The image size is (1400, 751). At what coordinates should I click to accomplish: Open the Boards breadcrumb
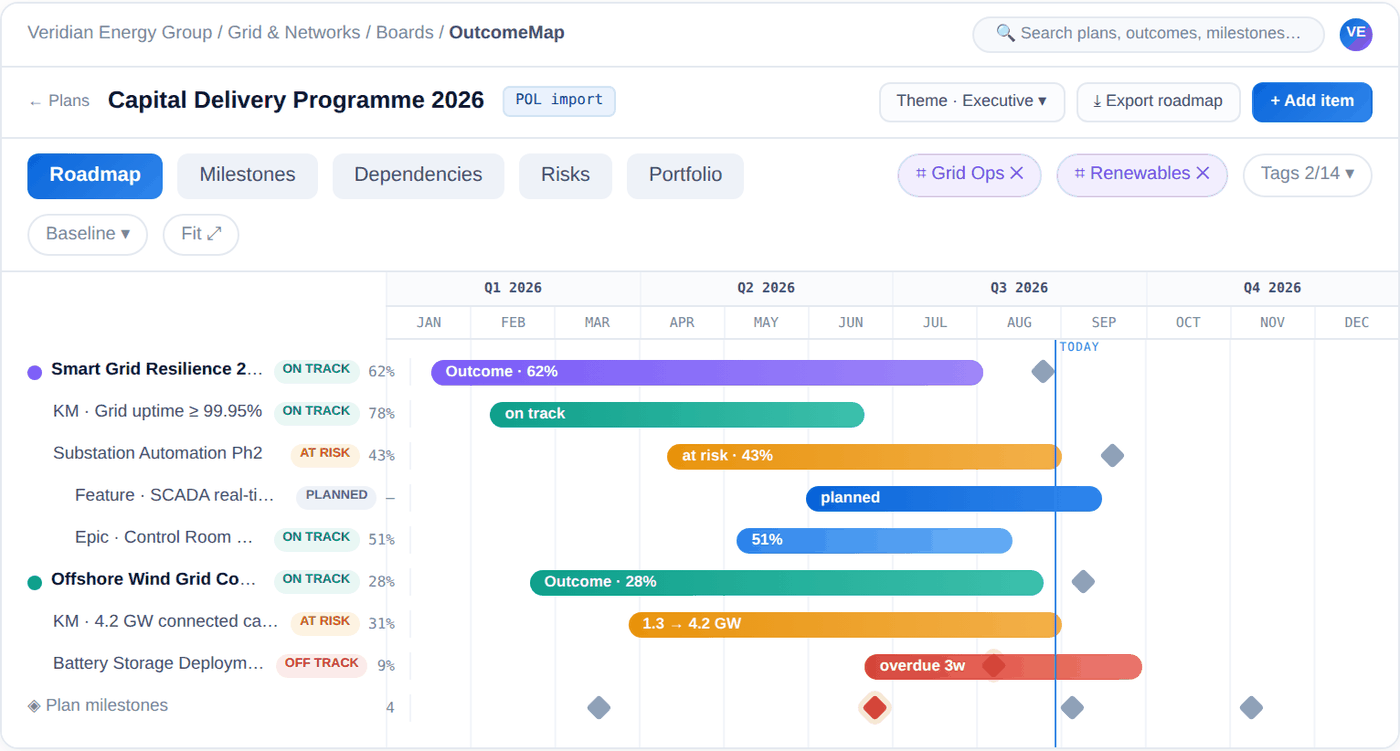point(404,33)
